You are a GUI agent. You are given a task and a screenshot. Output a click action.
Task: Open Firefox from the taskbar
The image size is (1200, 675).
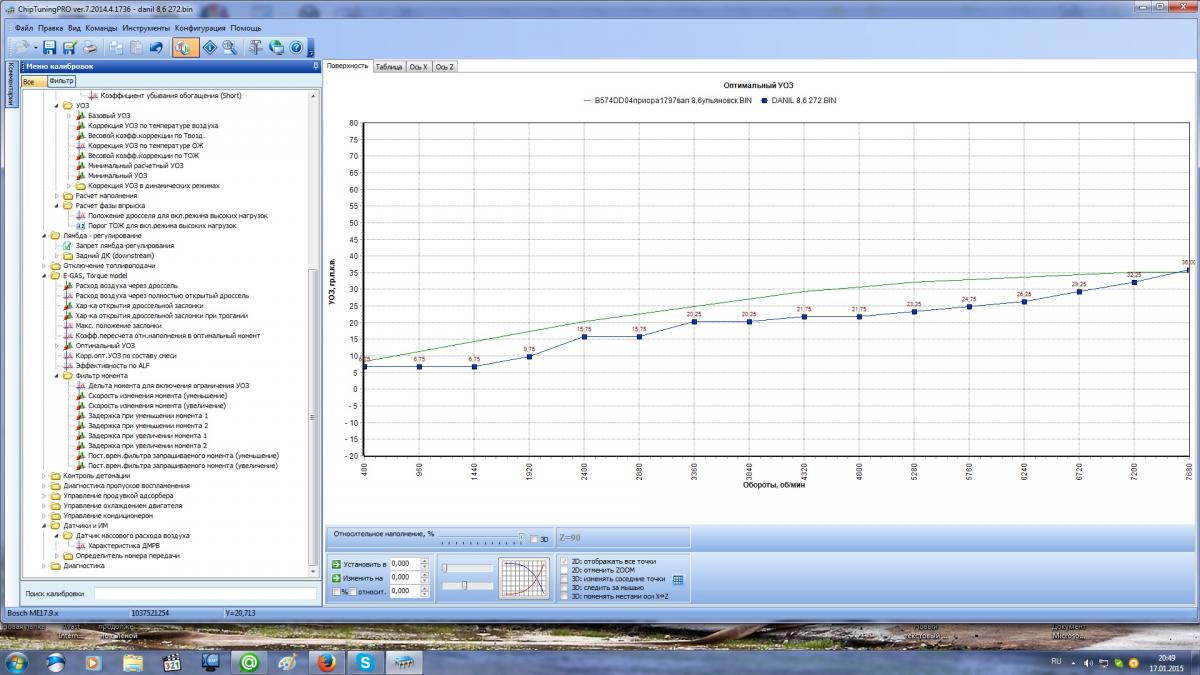pos(324,662)
